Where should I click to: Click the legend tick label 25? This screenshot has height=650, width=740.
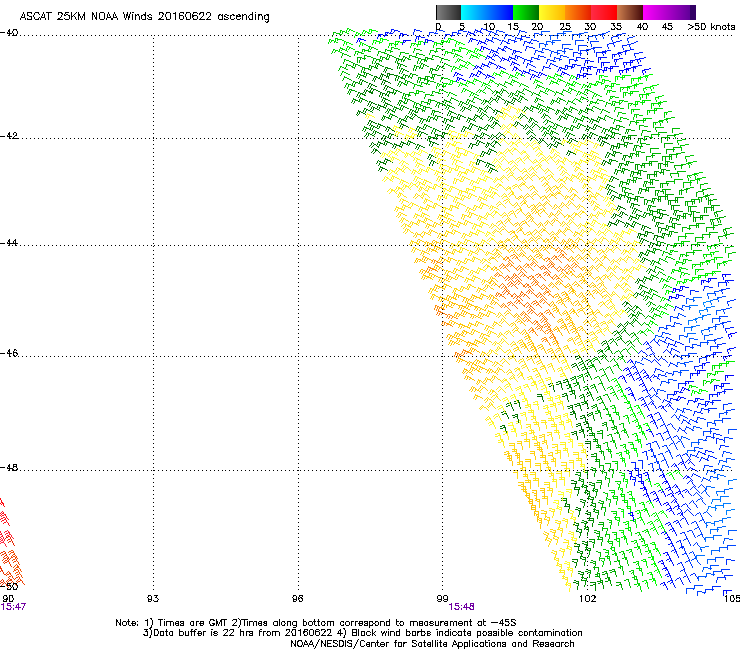(x=565, y=27)
